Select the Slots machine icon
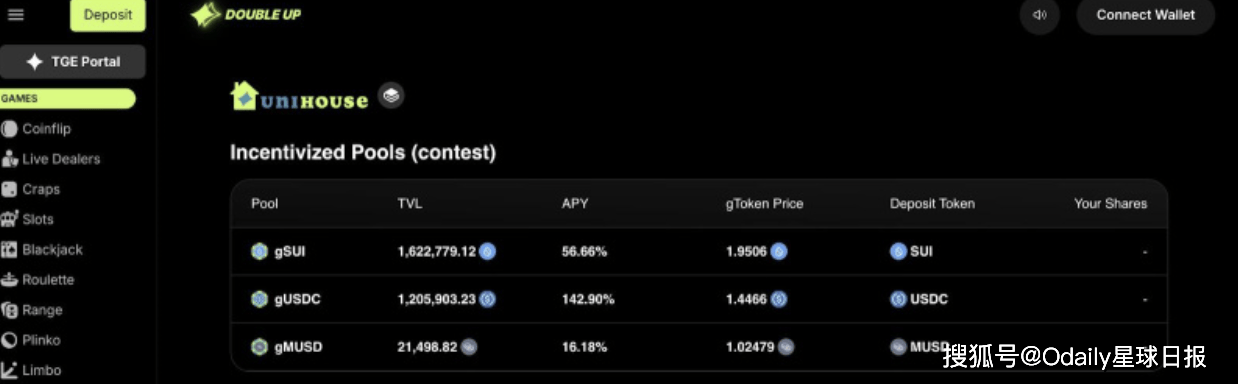The height and width of the screenshot is (384, 1238). (x=10, y=219)
